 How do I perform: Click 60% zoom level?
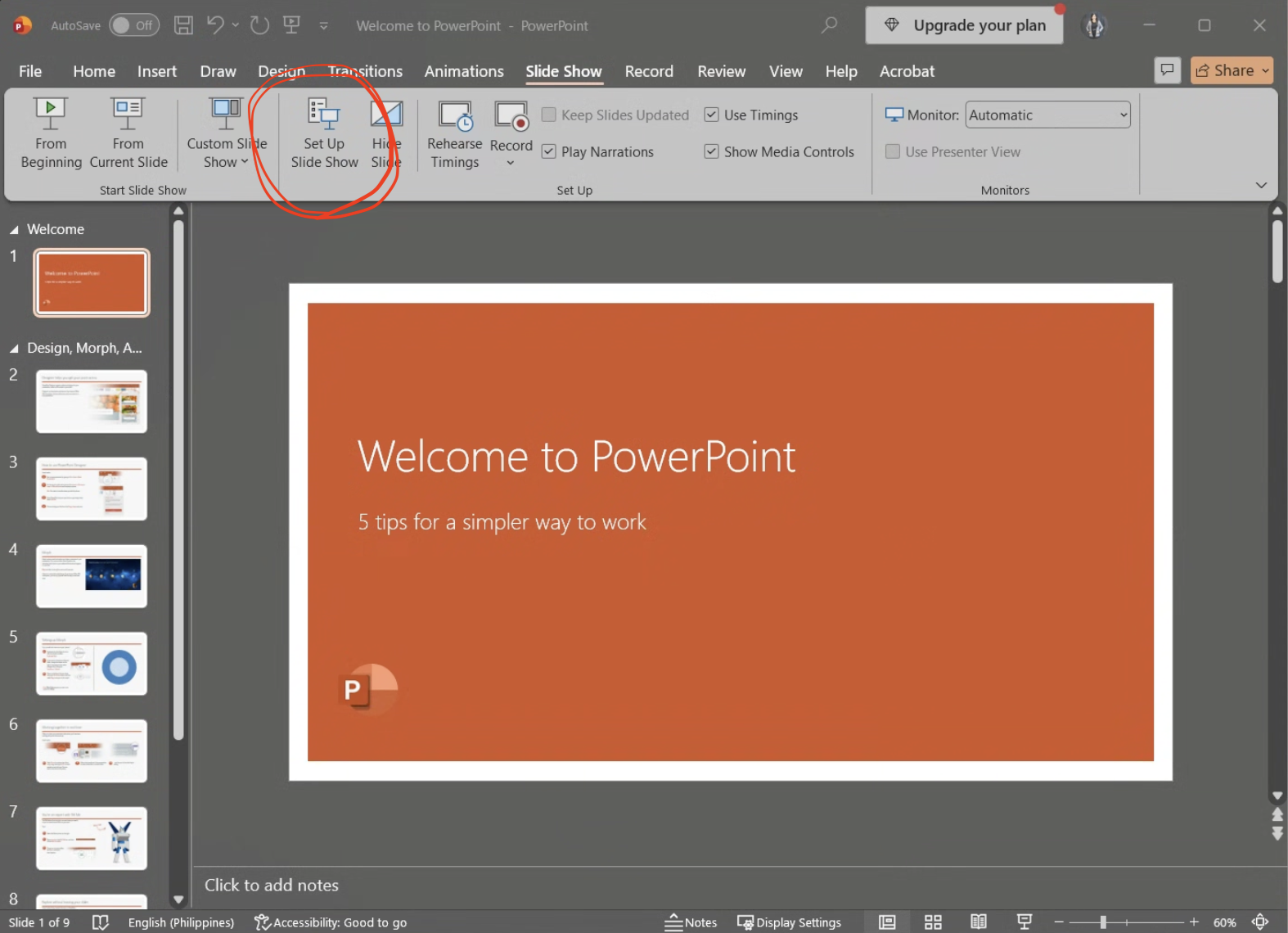[x=1224, y=922]
